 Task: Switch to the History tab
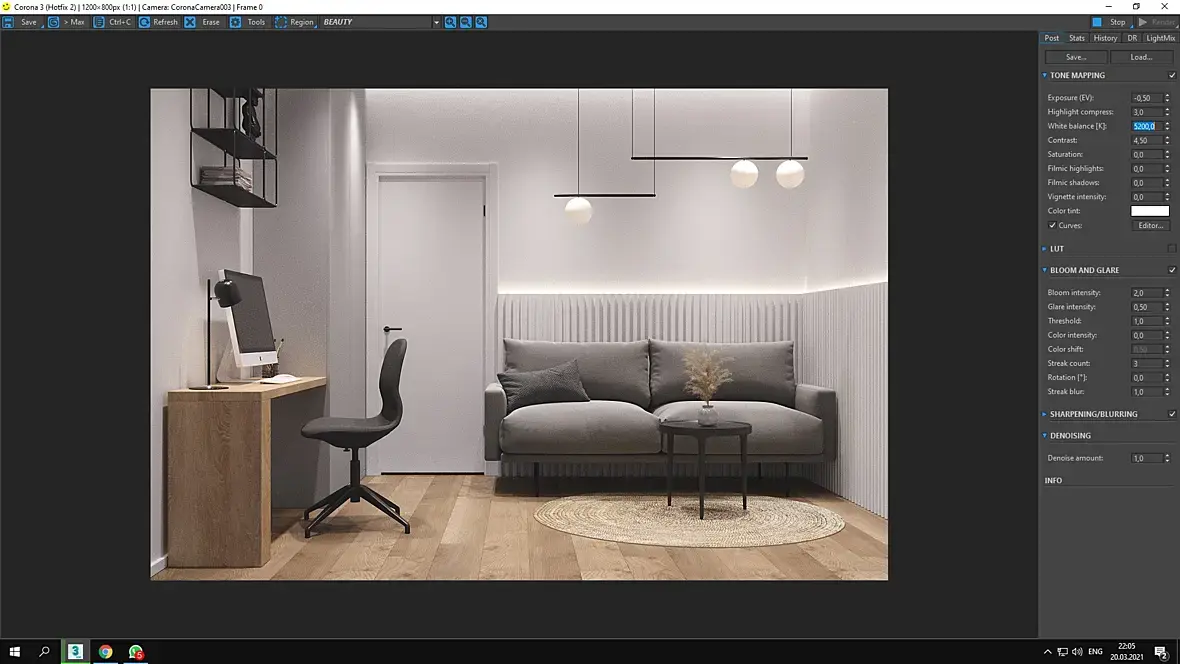tap(1105, 38)
